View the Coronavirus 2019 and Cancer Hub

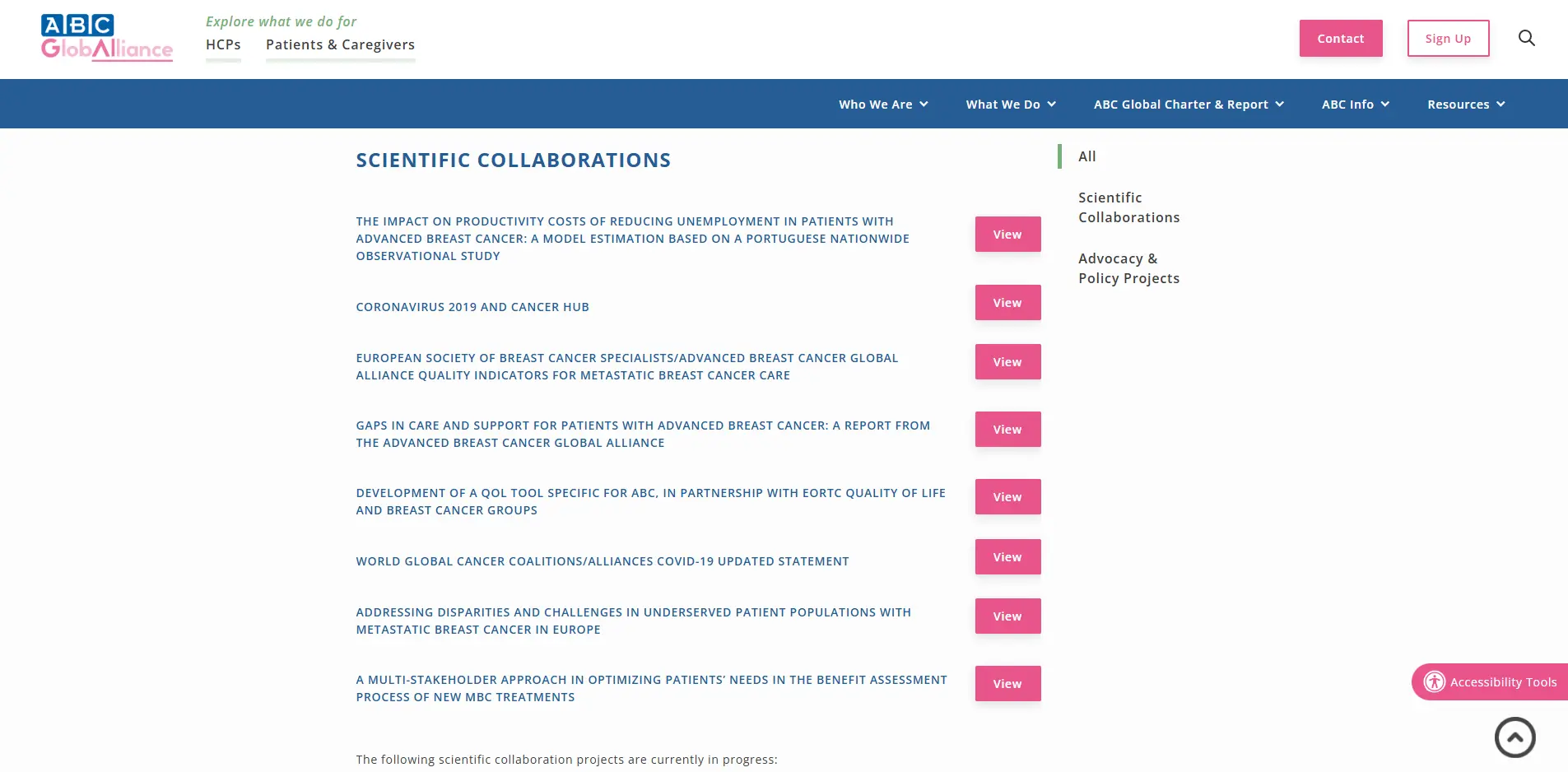click(1007, 302)
